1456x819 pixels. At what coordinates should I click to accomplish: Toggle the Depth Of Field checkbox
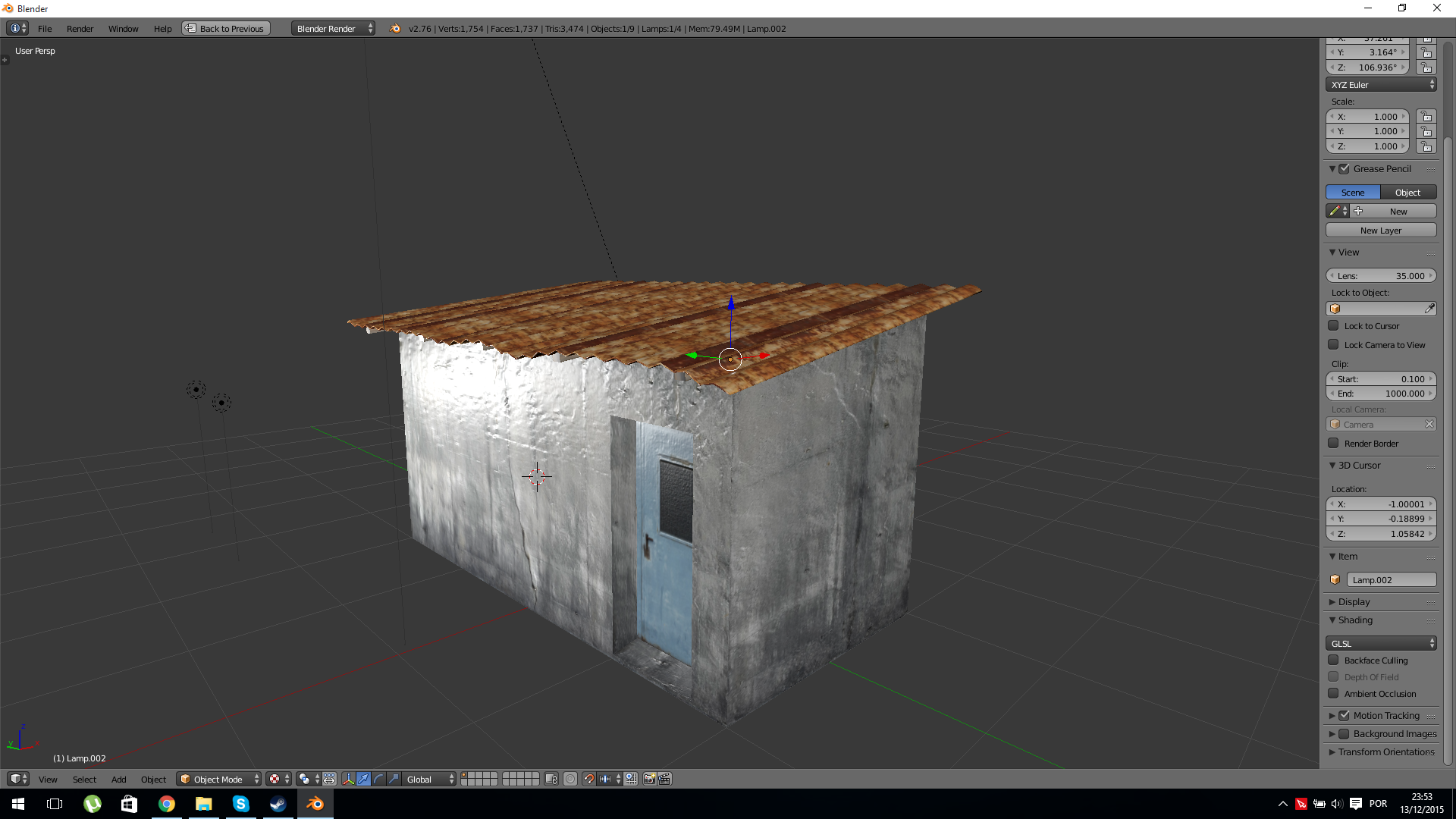pos(1333,677)
